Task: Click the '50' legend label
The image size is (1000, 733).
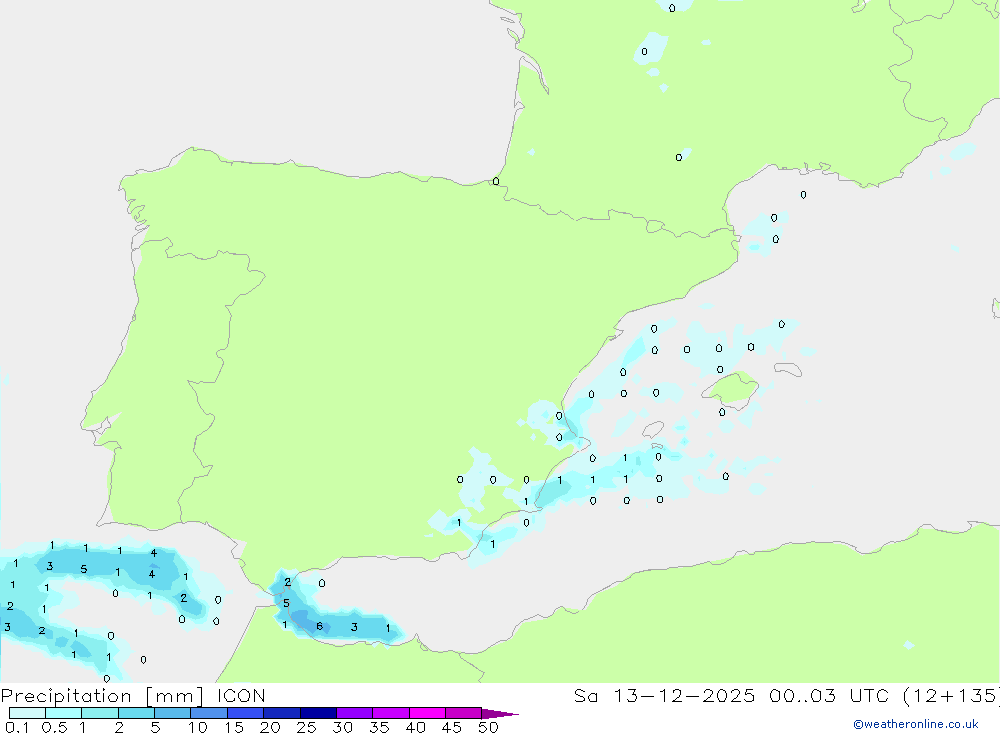Action: [488, 727]
